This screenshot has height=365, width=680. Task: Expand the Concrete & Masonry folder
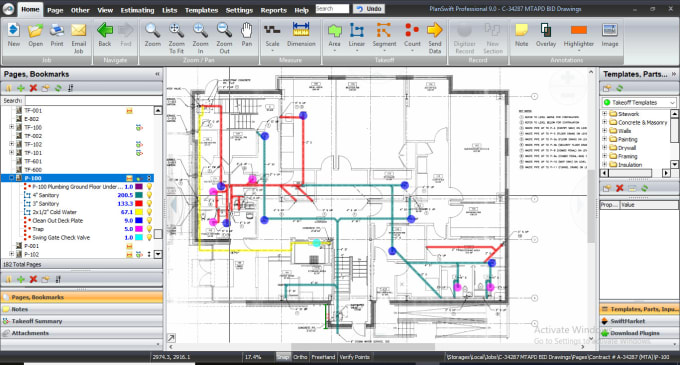[604, 122]
